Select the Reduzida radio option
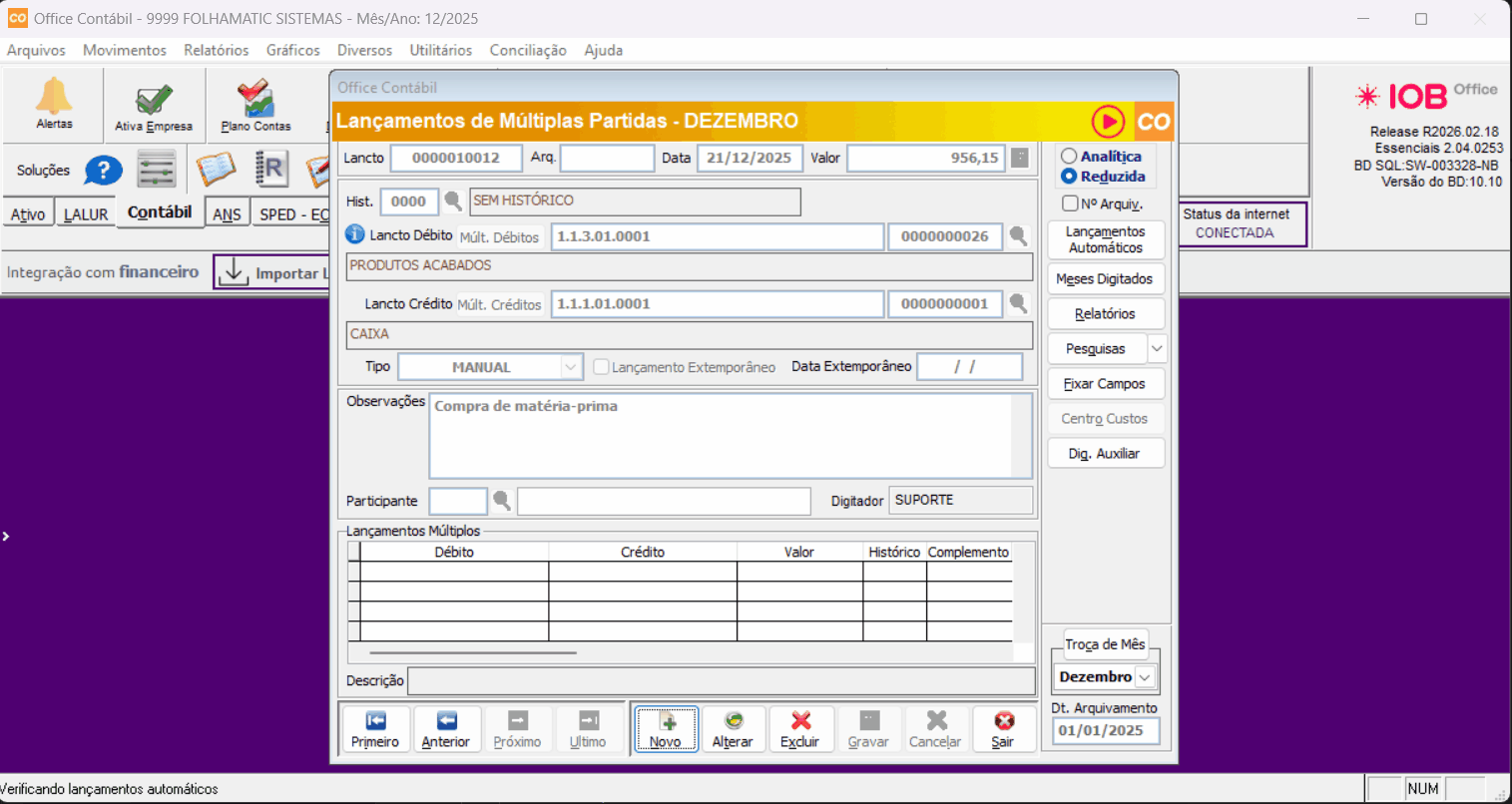 pyautogui.click(x=1069, y=177)
